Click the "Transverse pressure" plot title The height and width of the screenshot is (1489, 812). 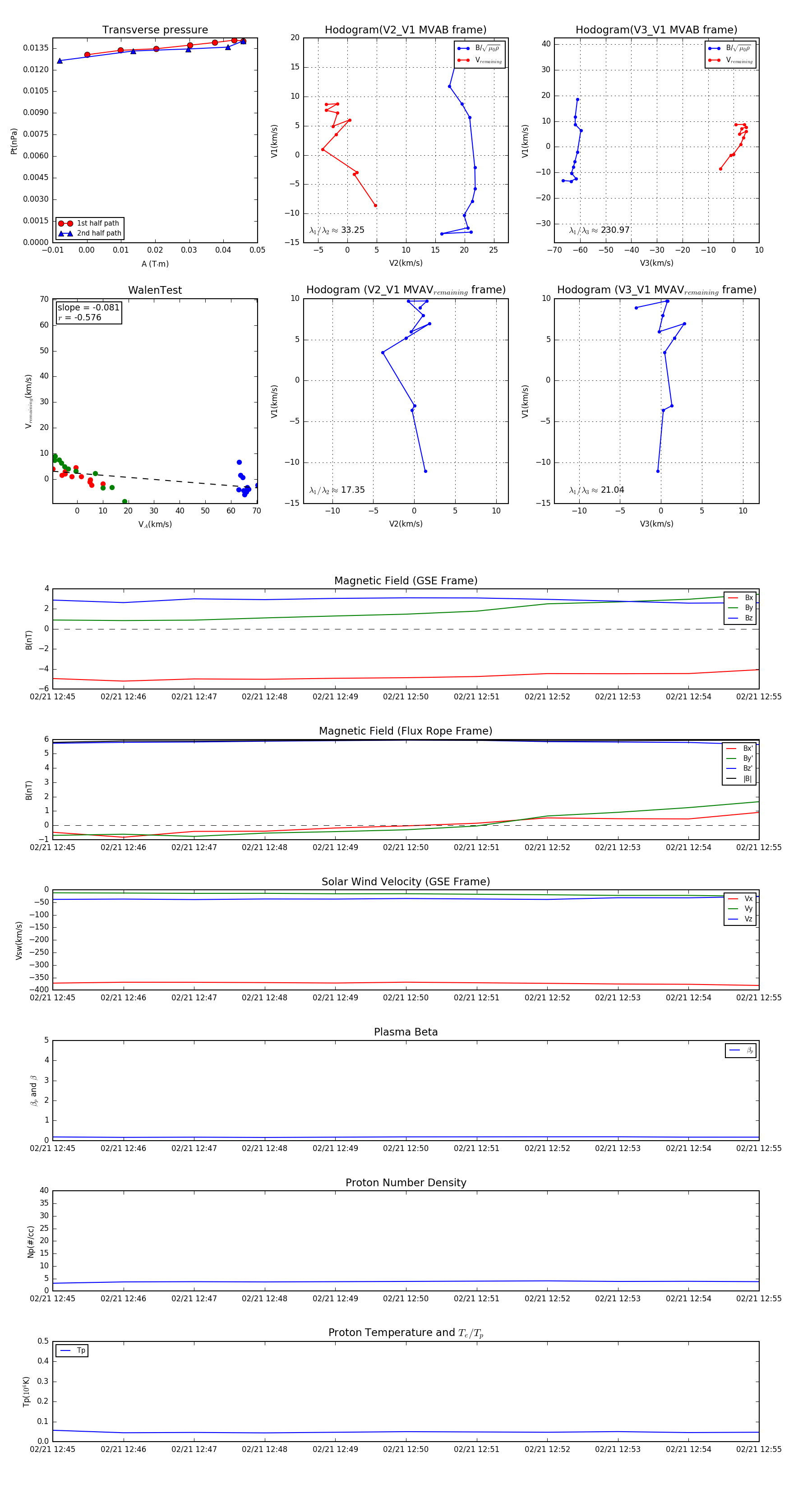[155, 30]
